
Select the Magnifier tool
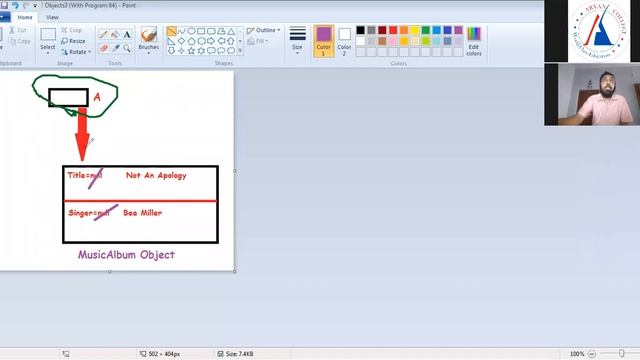(127, 48)
